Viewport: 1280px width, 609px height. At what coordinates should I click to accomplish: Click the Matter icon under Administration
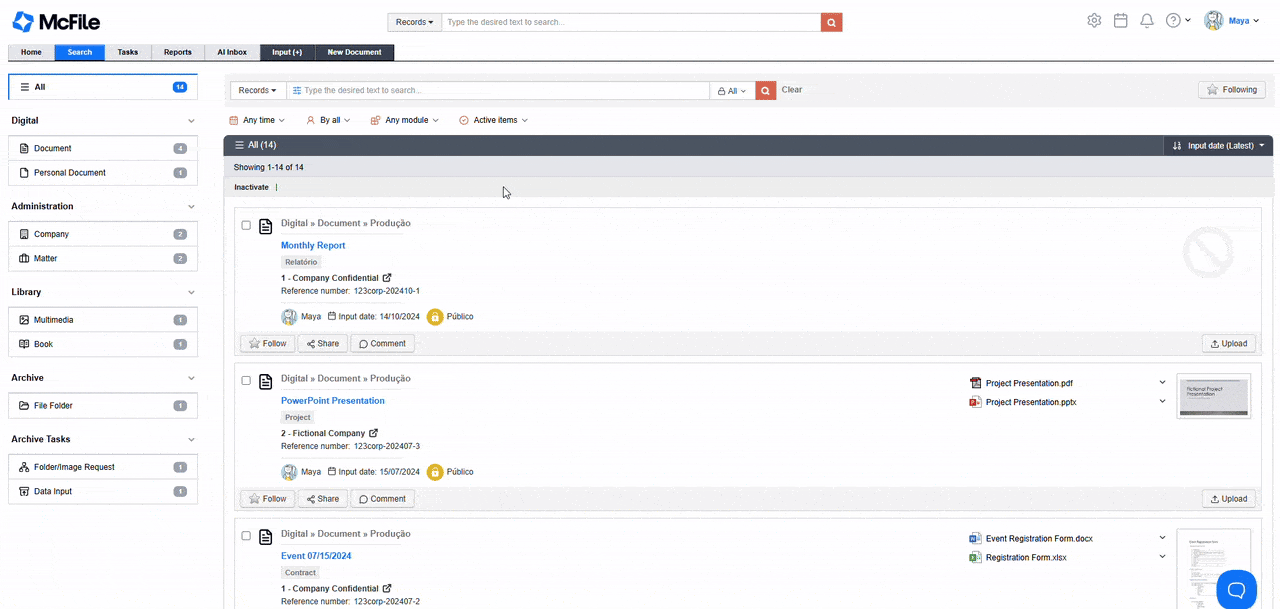pyautogui.click(x=23, y=258)
